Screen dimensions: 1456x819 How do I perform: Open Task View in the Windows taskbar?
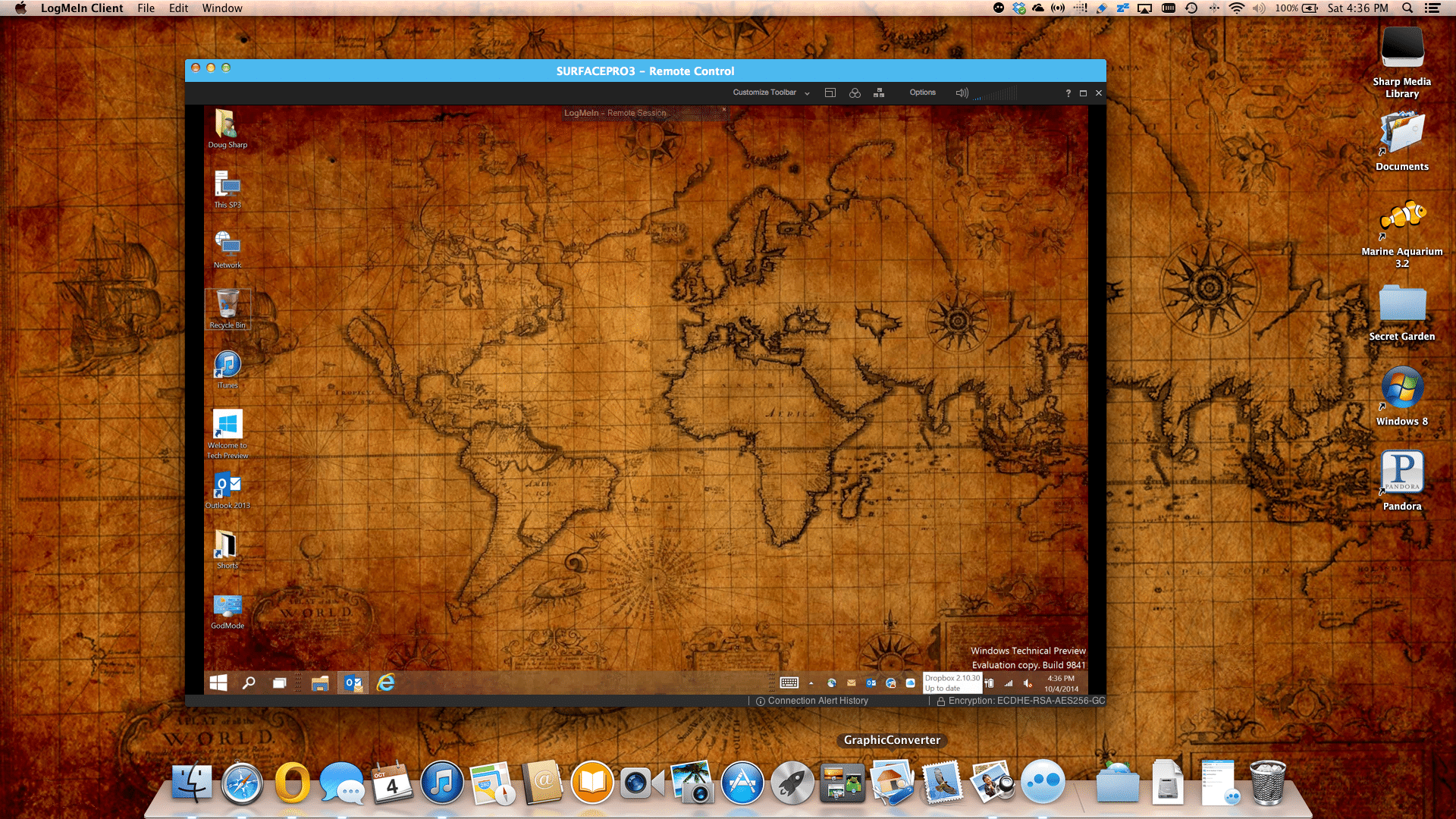[x=279, y=683]
